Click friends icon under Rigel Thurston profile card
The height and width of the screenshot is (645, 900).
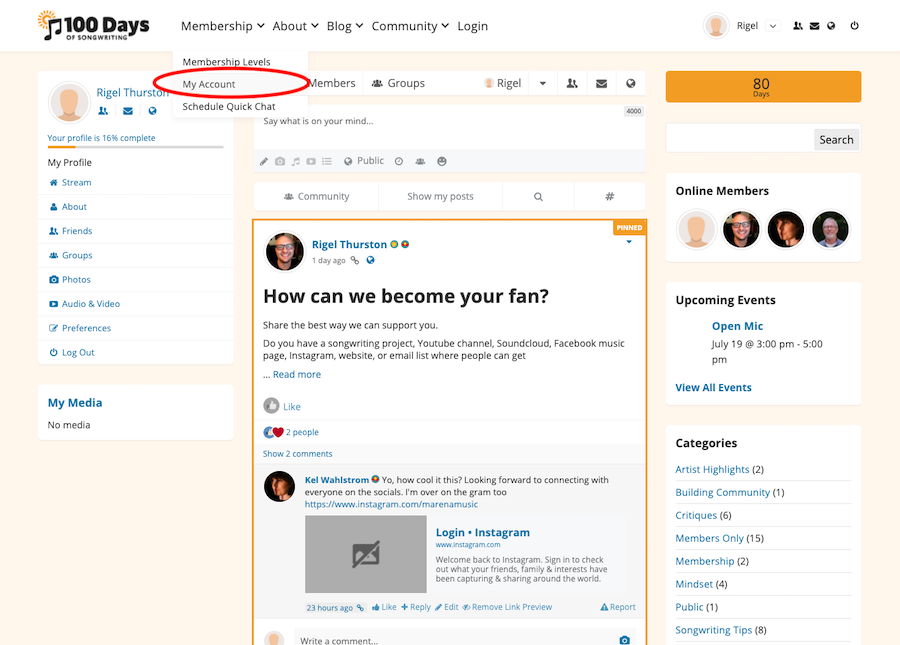point(103,111)
